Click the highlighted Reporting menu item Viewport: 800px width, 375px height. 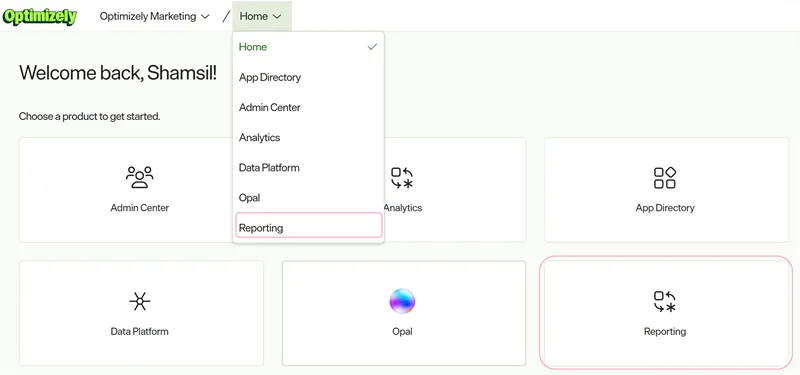tap(309, 226)
